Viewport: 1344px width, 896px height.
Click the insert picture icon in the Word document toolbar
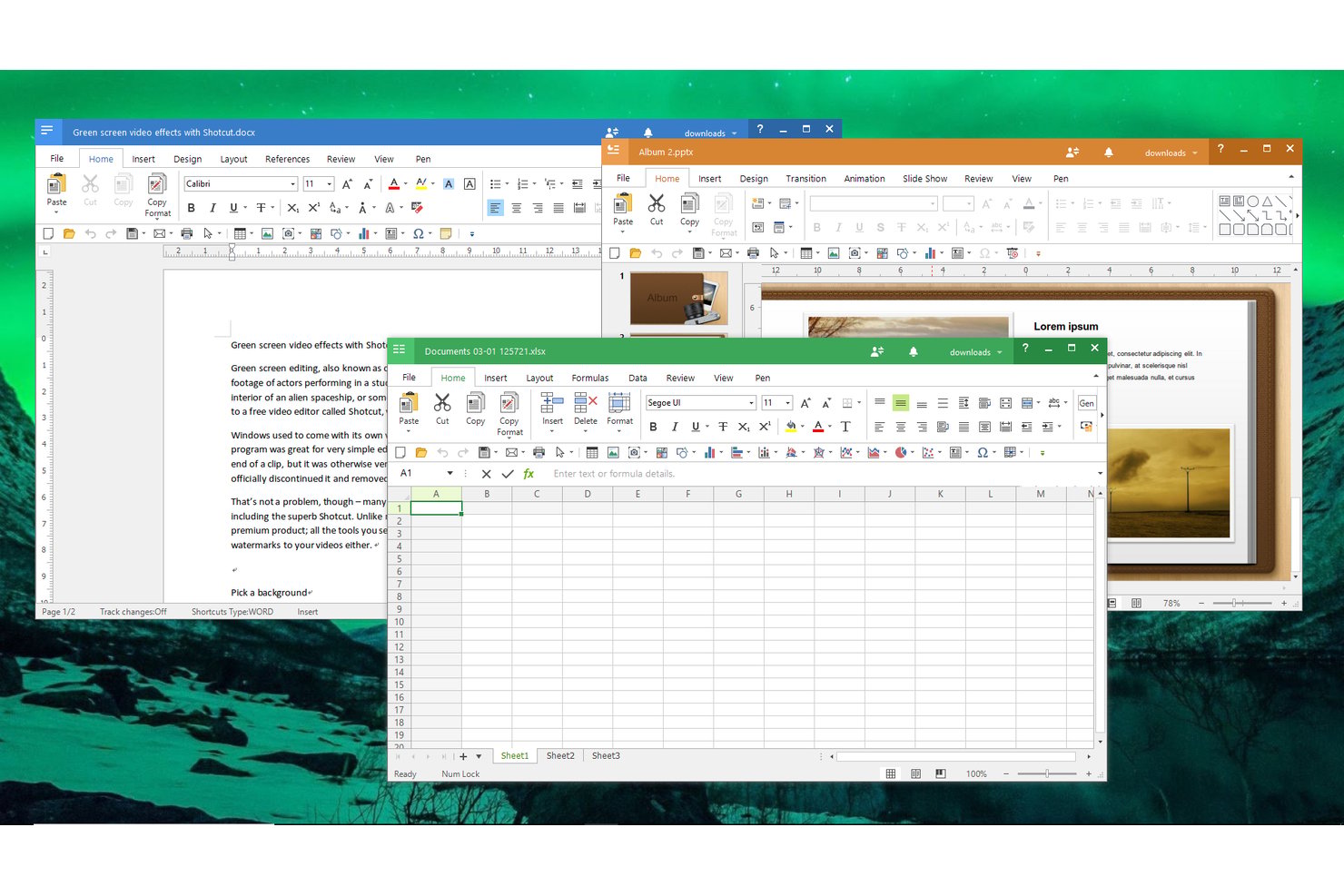(x=267, y=233)
